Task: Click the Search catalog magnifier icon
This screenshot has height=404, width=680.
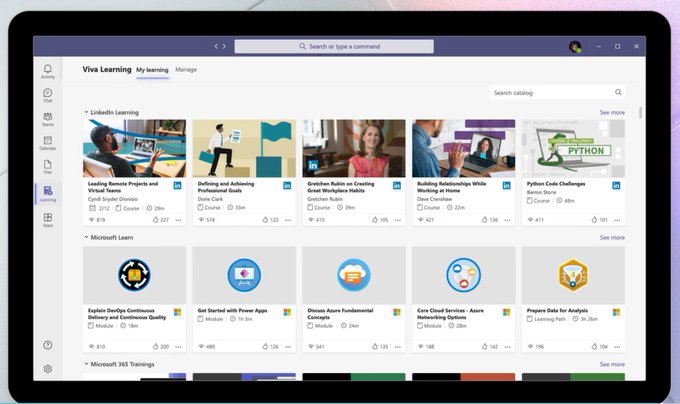Action: [x=618, y=92]
